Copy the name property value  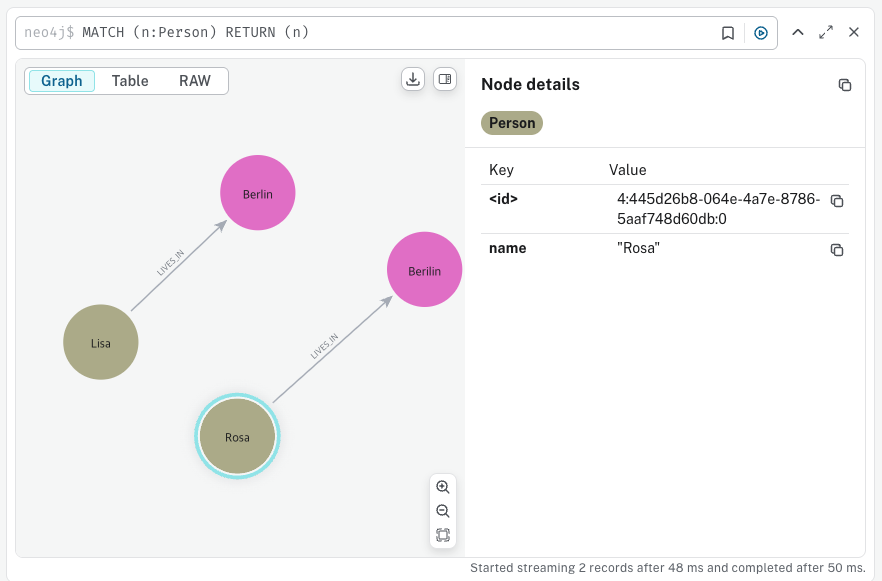point(837,249)
